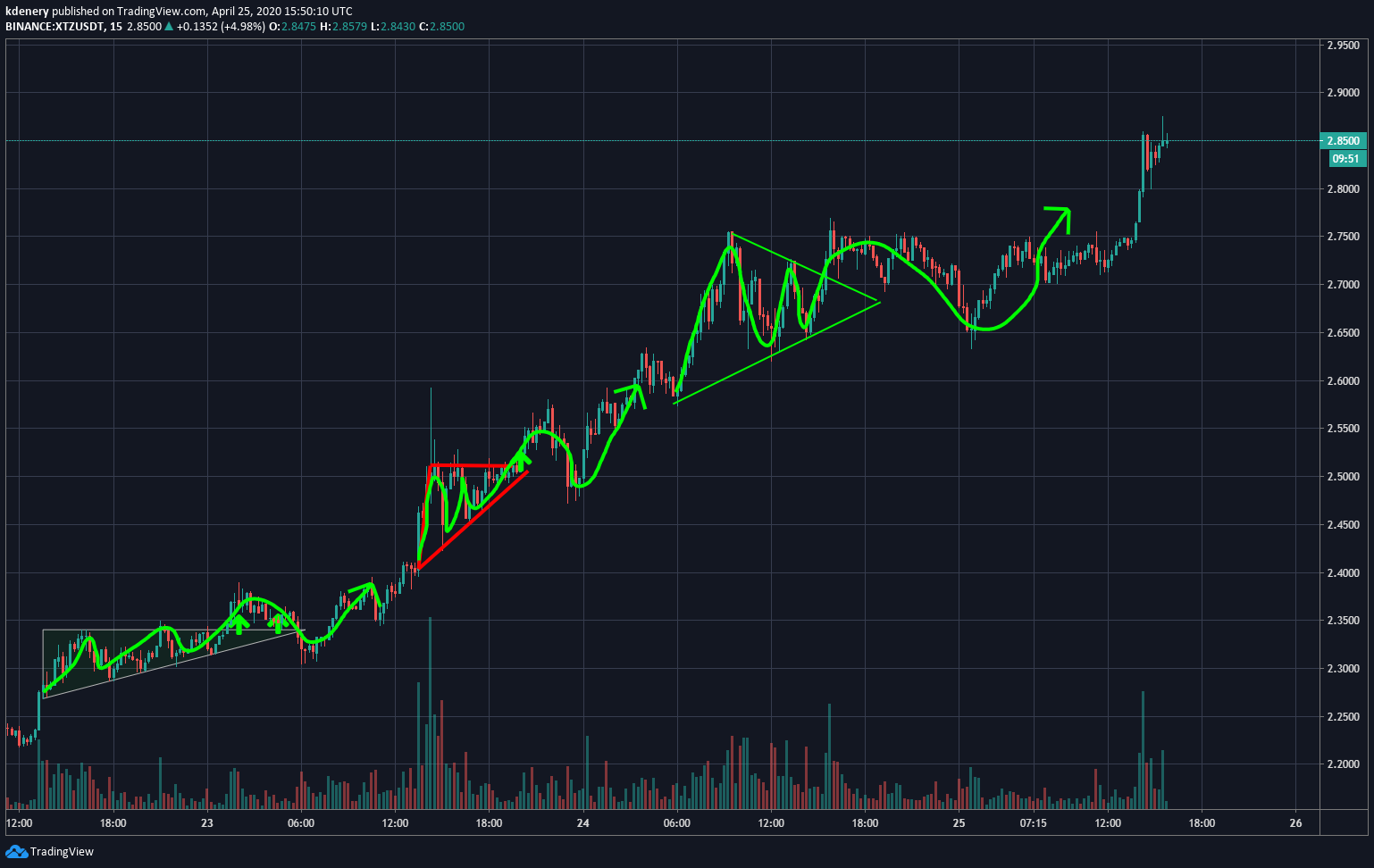Click the 07:15 time axis label
The image size is (1374, 868).
(1033, 823)
